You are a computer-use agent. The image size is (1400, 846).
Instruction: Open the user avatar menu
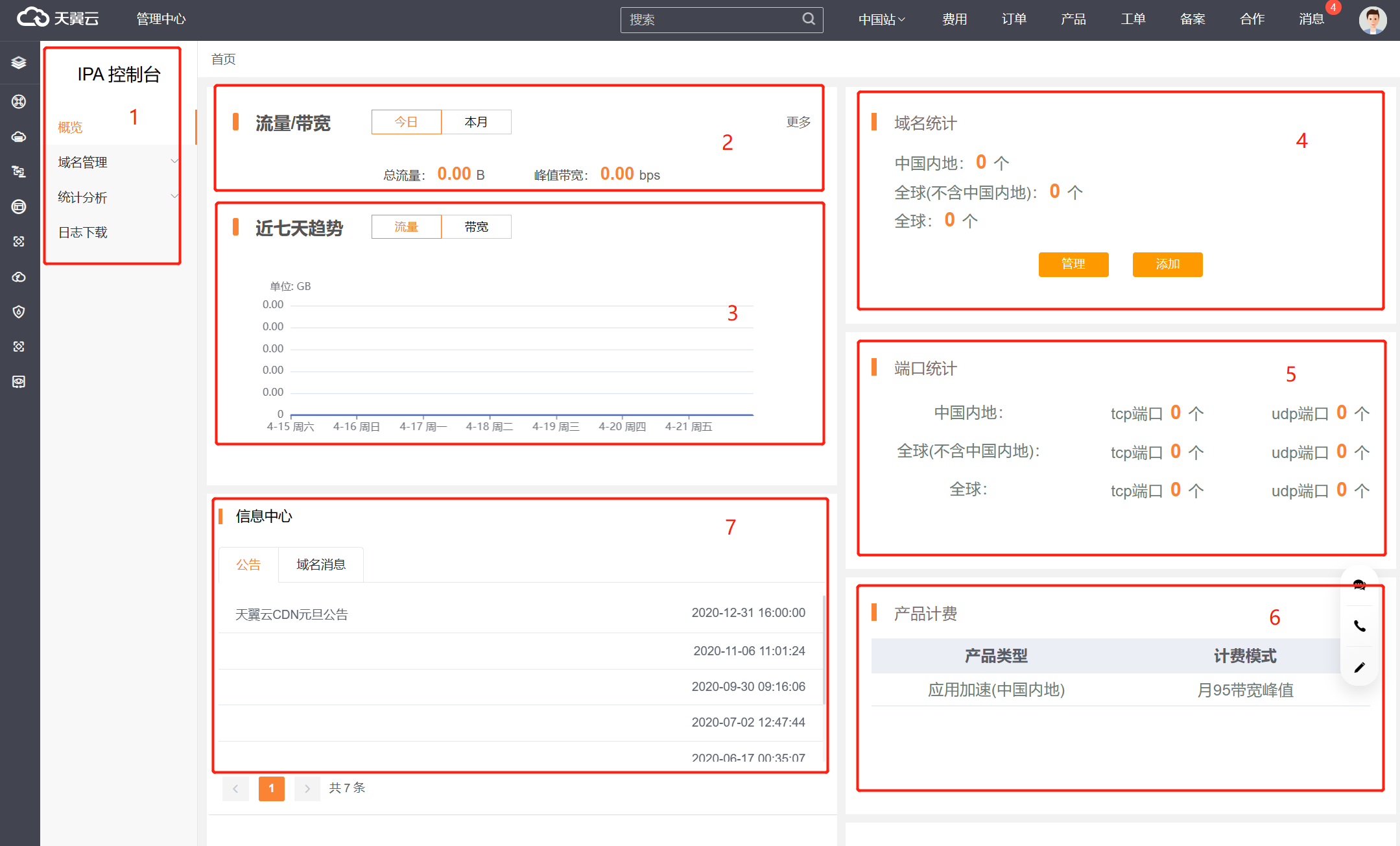[x=1372, y=20]
